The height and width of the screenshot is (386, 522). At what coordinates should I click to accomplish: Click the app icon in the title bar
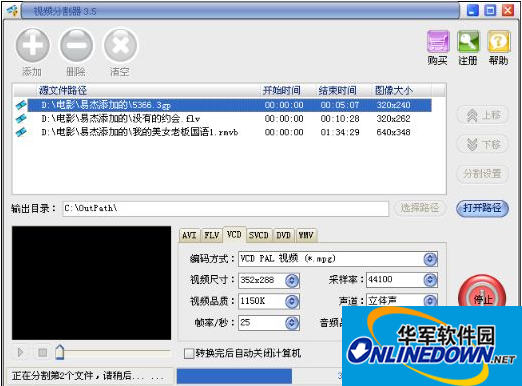tap(12, 11)
